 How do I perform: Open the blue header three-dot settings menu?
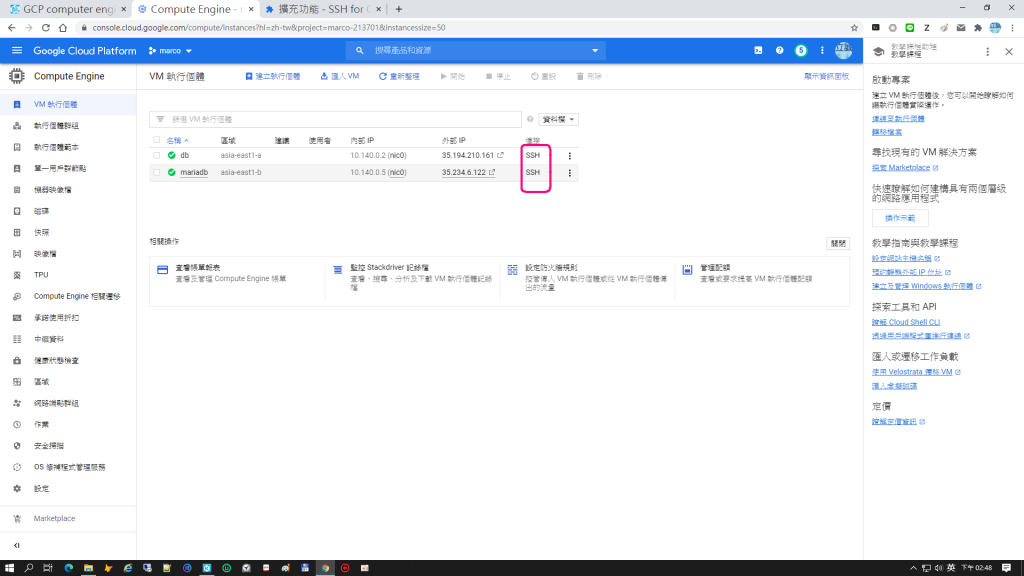[x=822, y=50]
